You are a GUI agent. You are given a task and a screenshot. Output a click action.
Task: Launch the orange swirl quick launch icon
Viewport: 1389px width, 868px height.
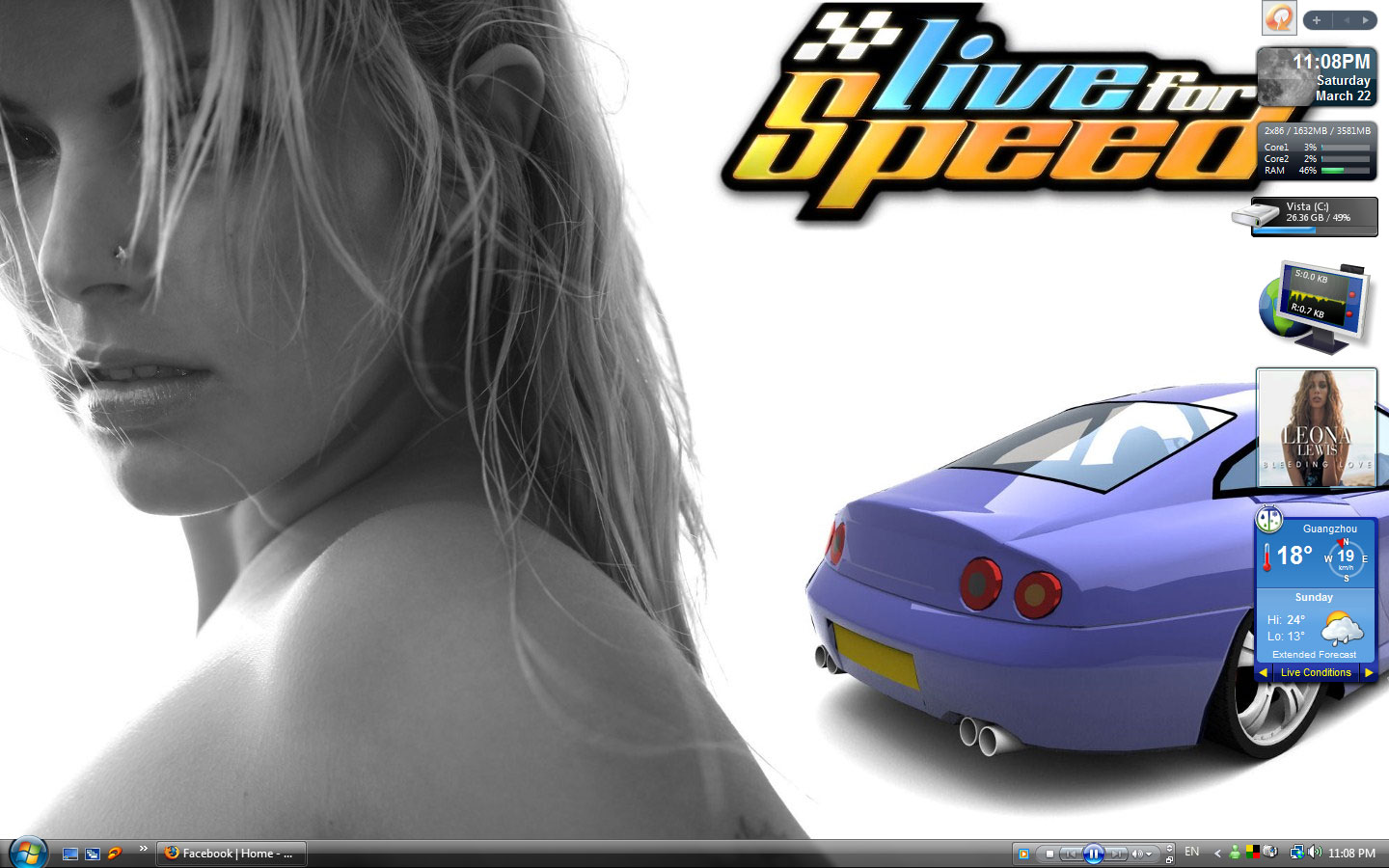pyautogui.click(x=115, y=854)
